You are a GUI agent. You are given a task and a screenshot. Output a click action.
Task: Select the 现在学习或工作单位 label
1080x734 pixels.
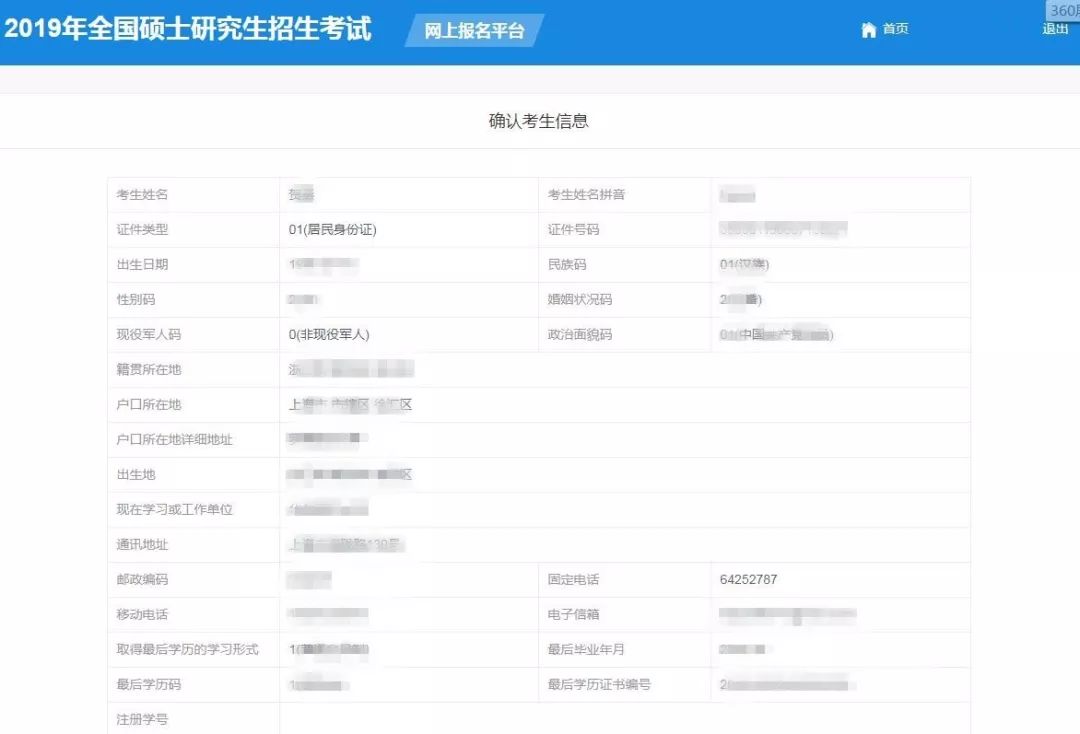click(174, 510)
